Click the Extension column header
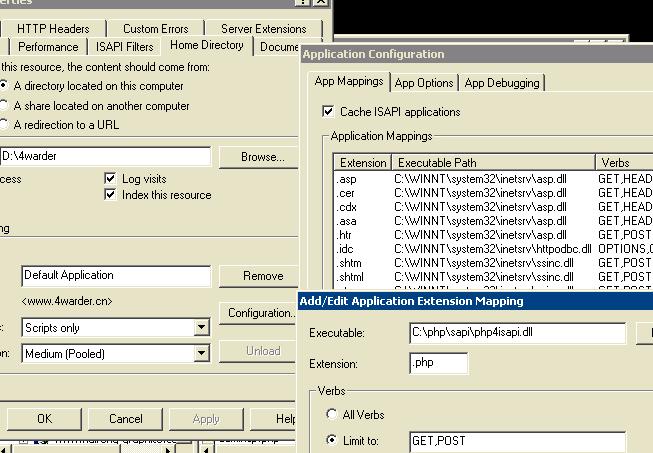 tap(362, 162)
